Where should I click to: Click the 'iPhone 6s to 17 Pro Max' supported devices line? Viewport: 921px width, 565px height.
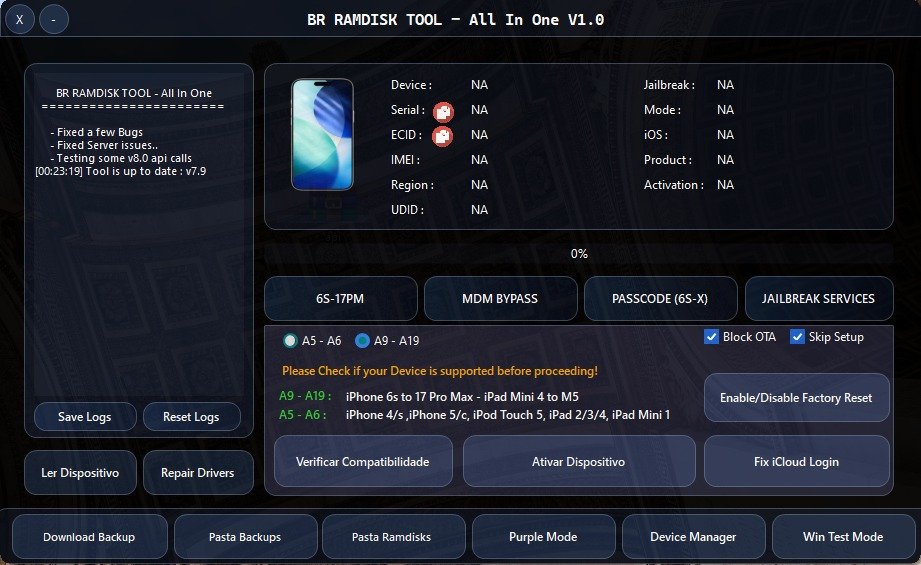pos(462,396)
